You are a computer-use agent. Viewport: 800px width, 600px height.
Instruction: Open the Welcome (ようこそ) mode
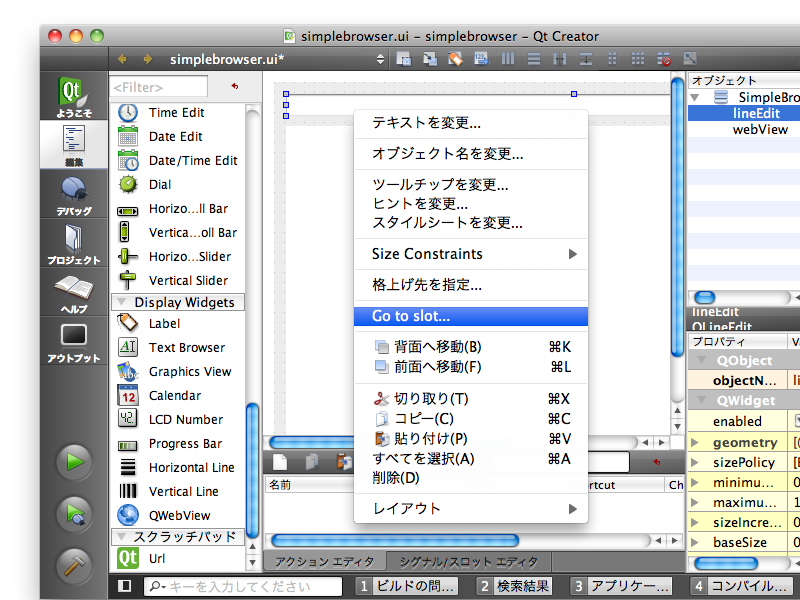pyautogui.click(x=75, y=98)
